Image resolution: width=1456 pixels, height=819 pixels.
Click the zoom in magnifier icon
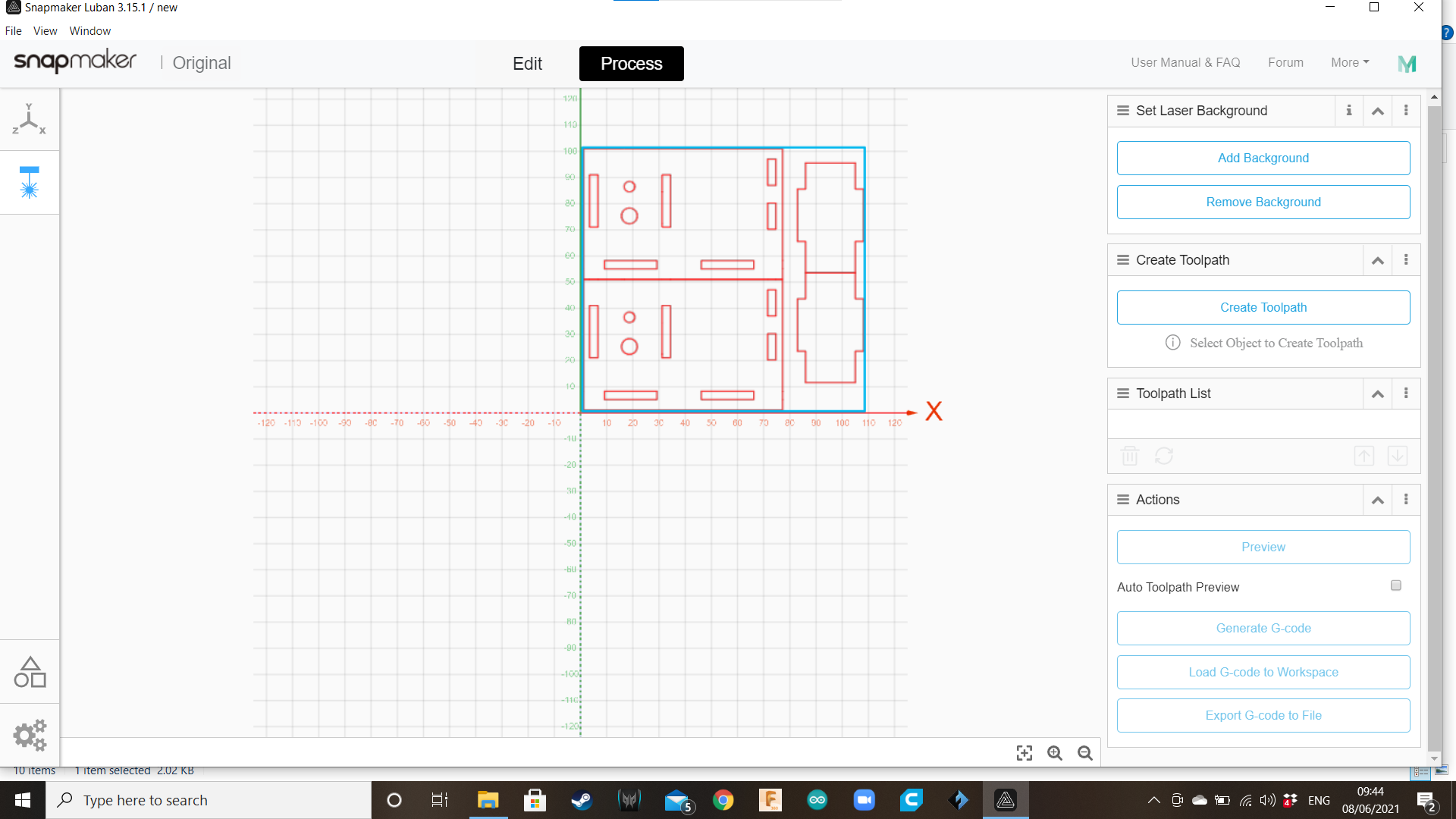coord(1054,753)
